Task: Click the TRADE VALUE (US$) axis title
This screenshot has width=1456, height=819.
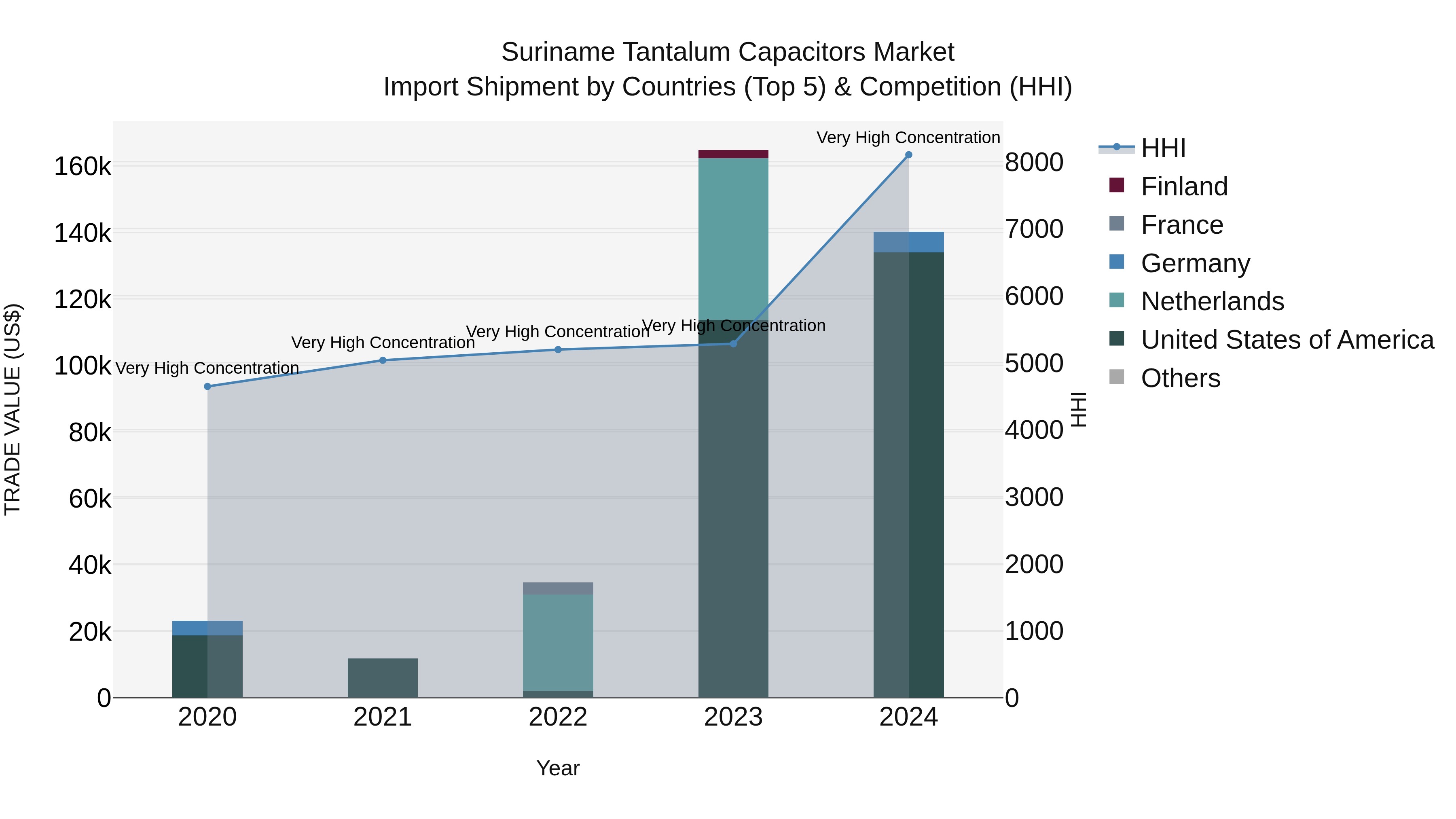Action: click(13, 409)
